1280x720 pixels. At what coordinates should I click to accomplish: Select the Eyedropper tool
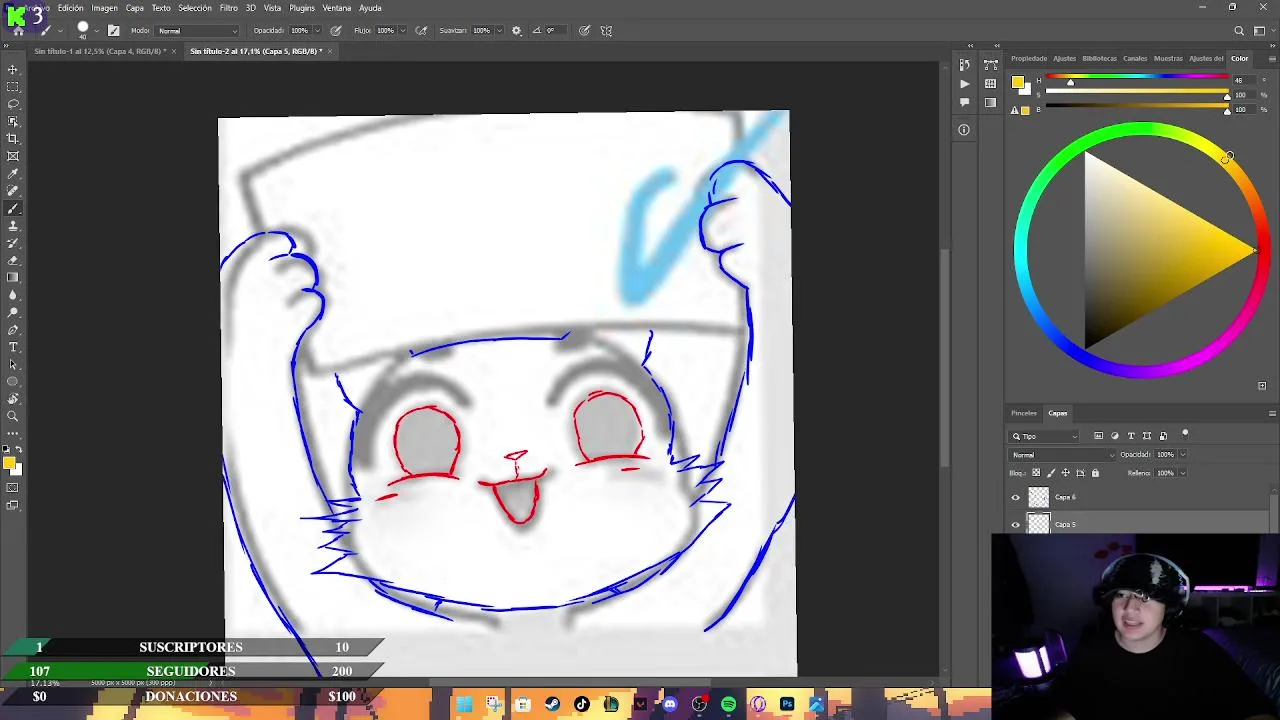point(13,174)
